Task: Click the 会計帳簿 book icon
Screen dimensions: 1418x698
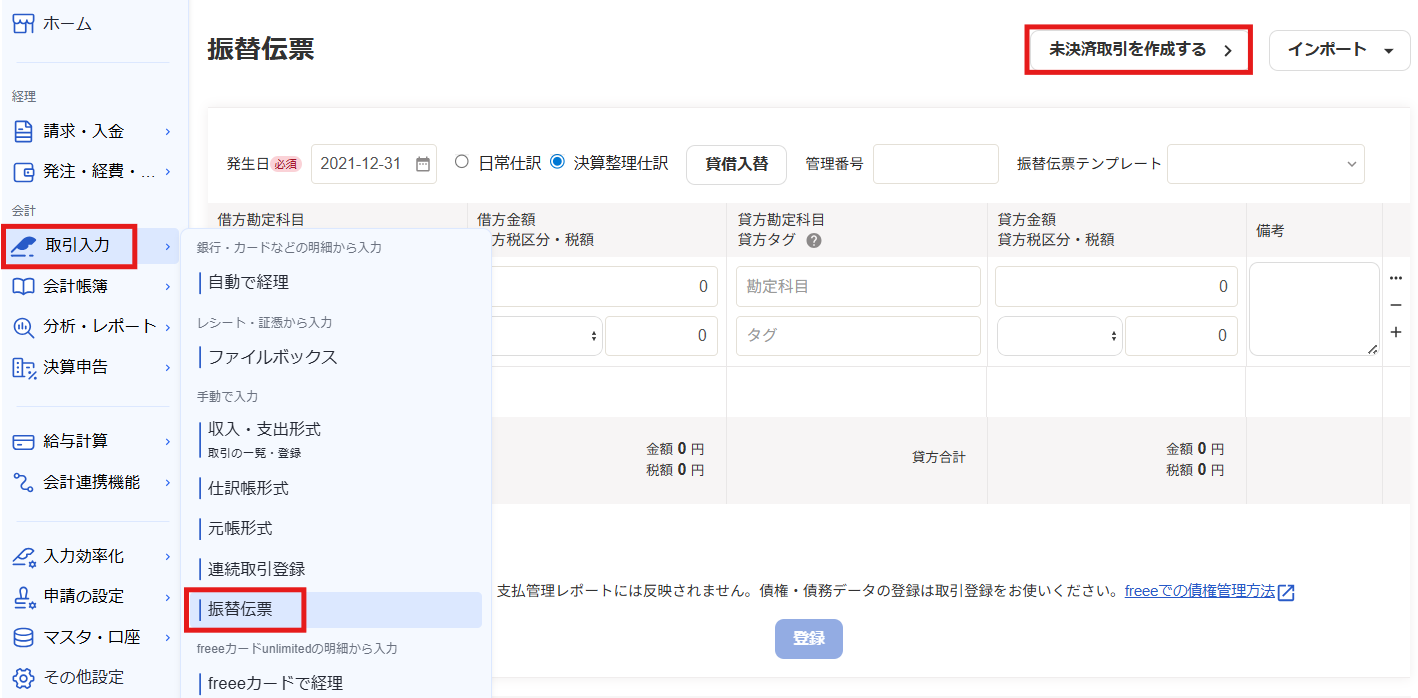Action: click(24, 286)
